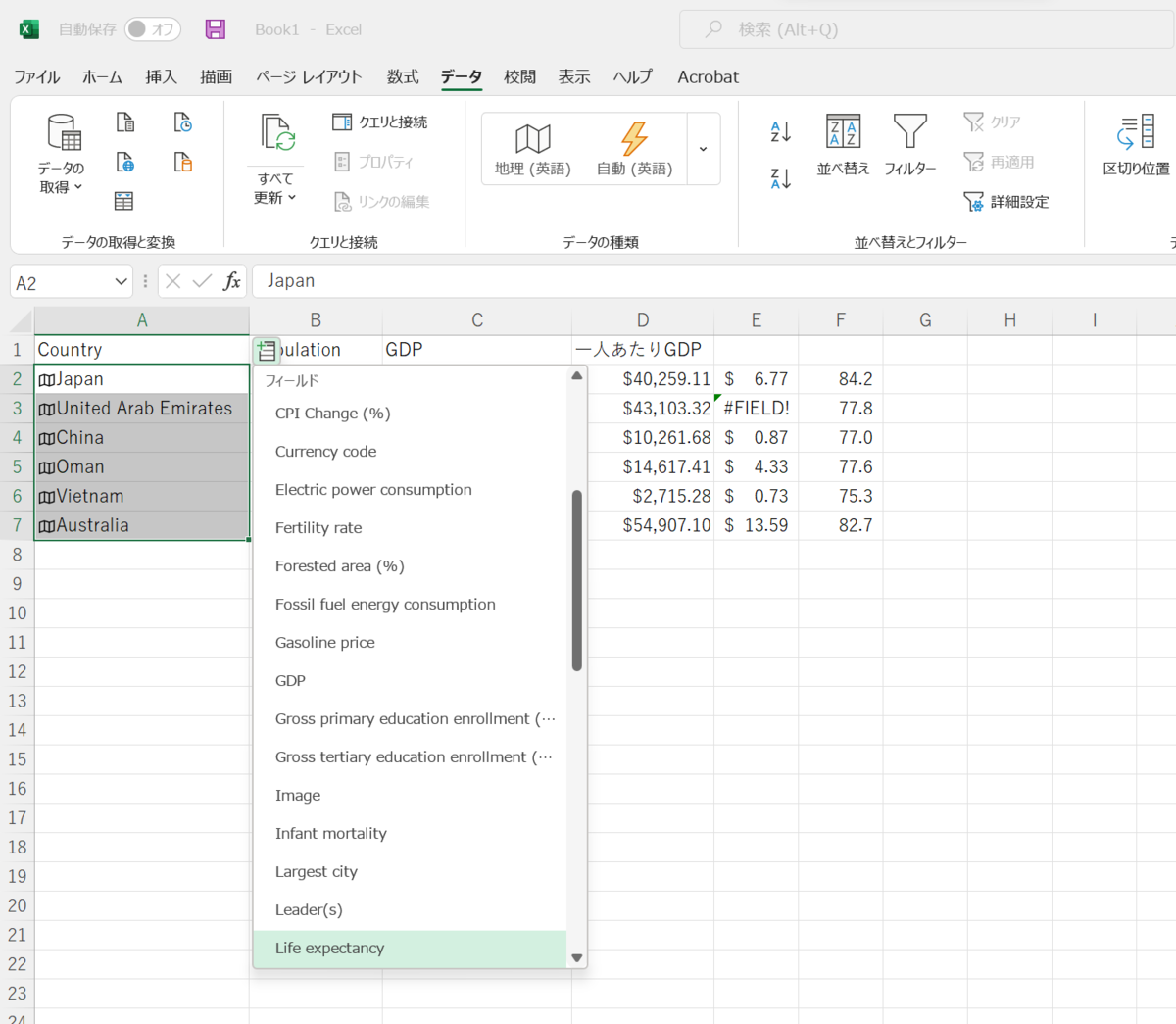The width and height of the screenshot is (1176, 1024).
Task: Click the 詳細設定 filter button
Action: (x=1006, y=201)
